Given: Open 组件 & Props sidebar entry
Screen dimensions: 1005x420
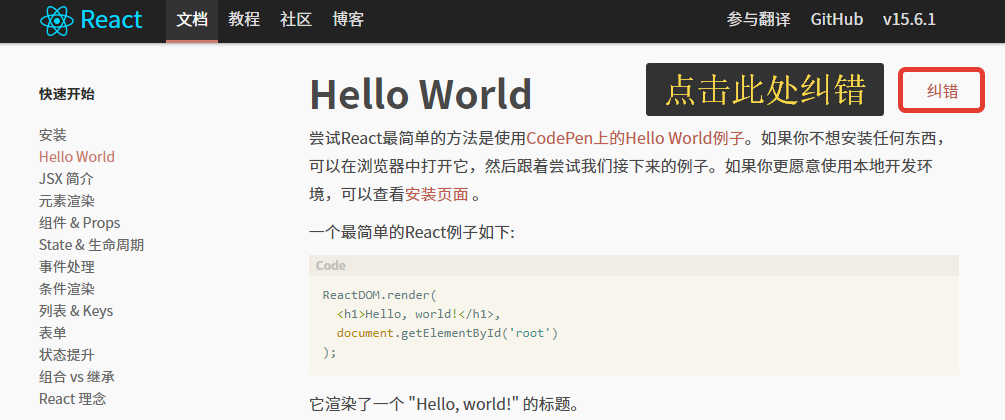Looking at the screenshot, I should tap(79, 223).
